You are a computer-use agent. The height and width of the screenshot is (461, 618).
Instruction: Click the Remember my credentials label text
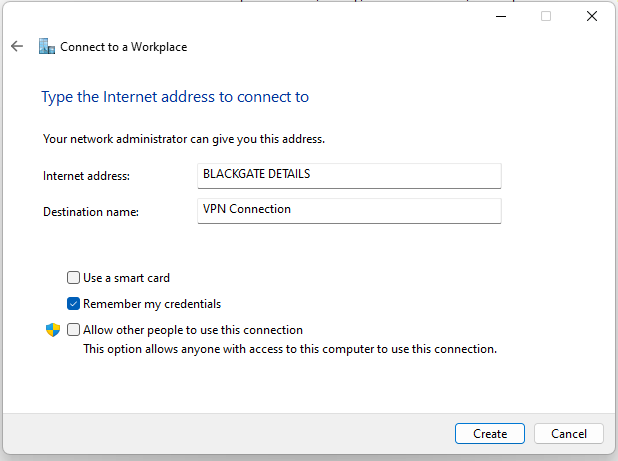coord(152,304)
